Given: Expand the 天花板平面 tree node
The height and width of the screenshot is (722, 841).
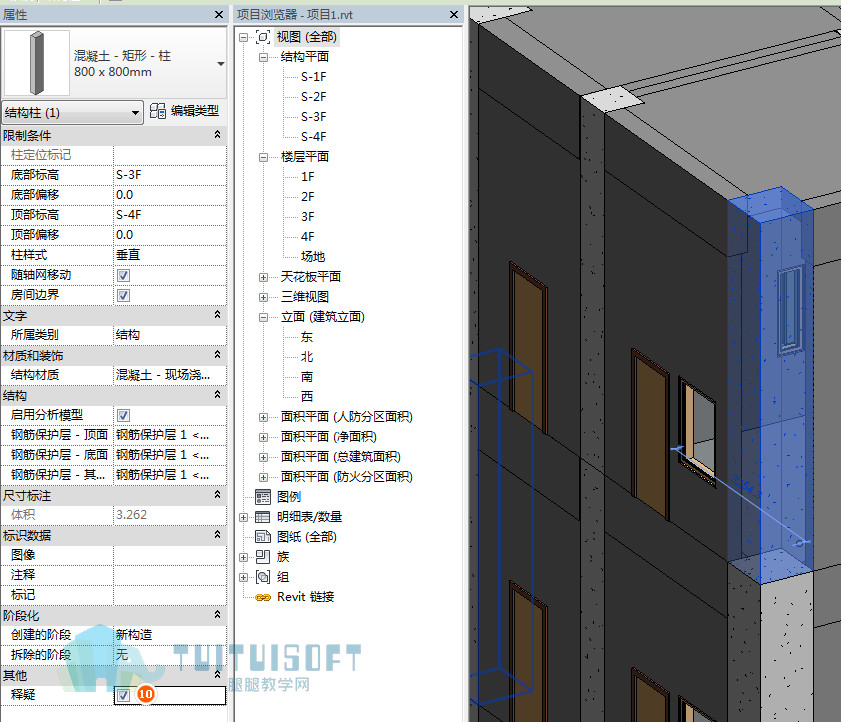Looking at the screenshot, I should (263, 277).
